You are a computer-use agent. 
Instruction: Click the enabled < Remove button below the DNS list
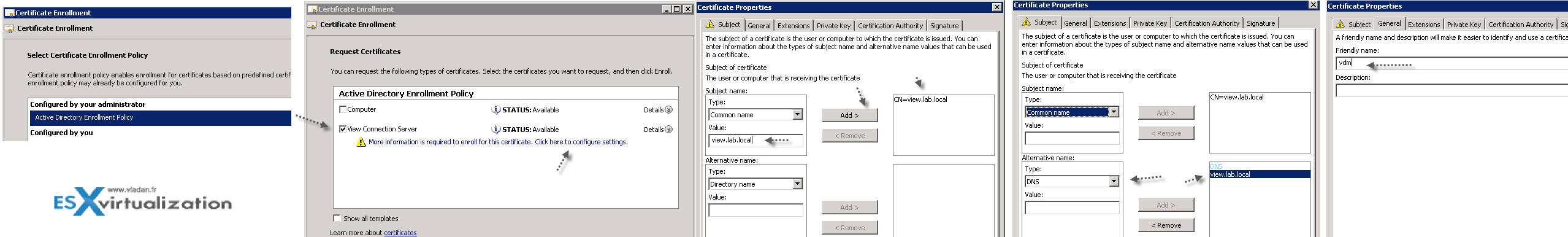[1166, 225]
